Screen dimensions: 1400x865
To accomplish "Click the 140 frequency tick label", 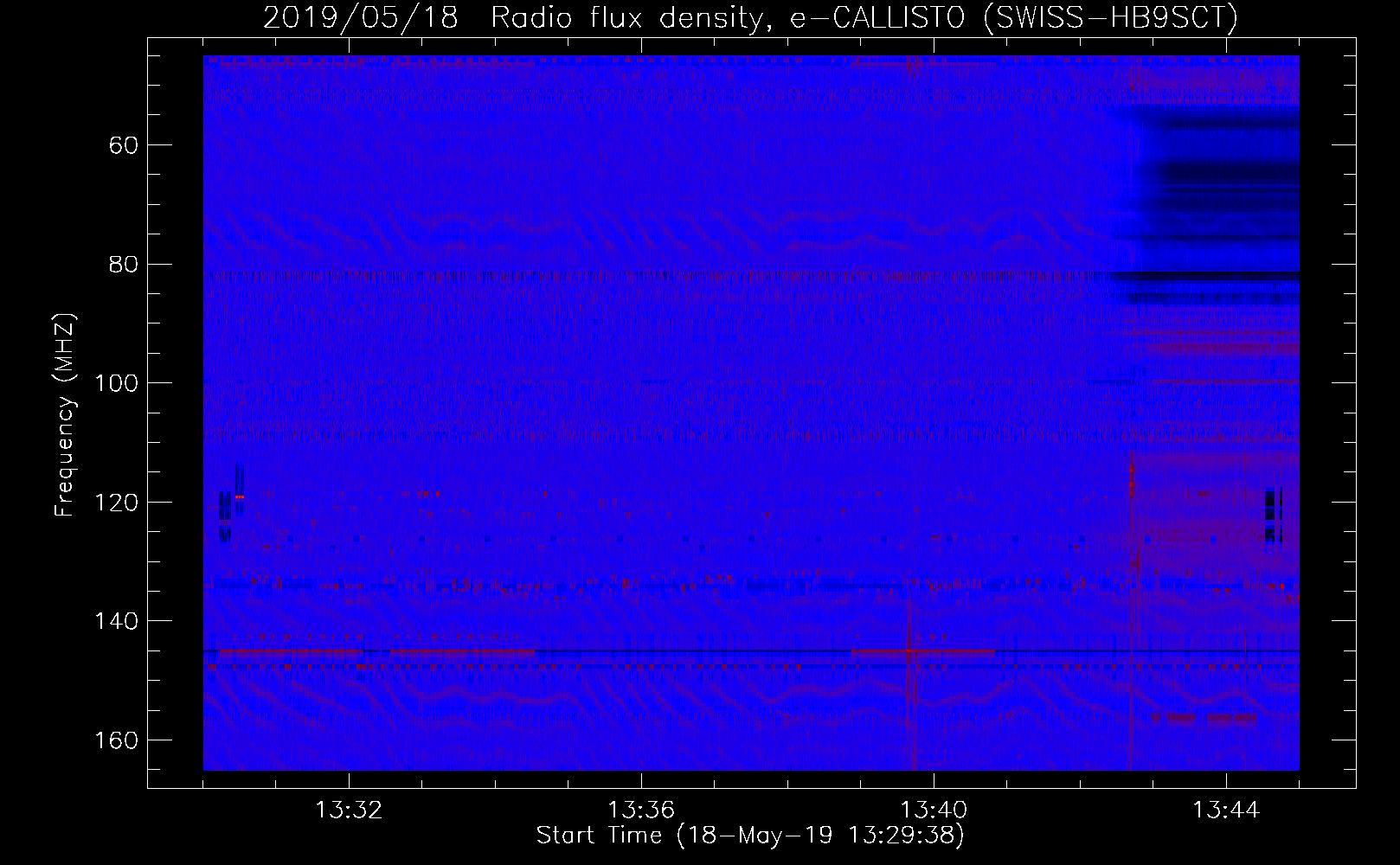I will 117,622.
